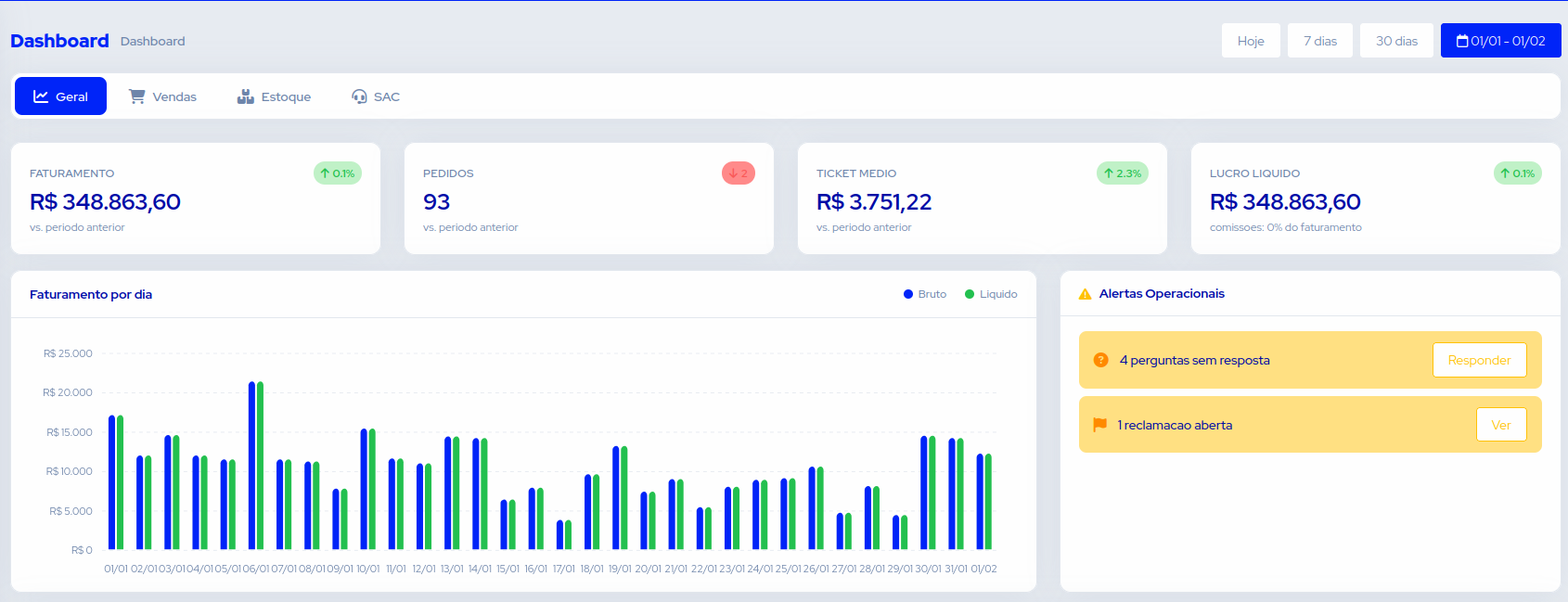Click the Faturamento value R$ 348.863,60
This screenshot has width=1568, height=602.
click(105, 202)
